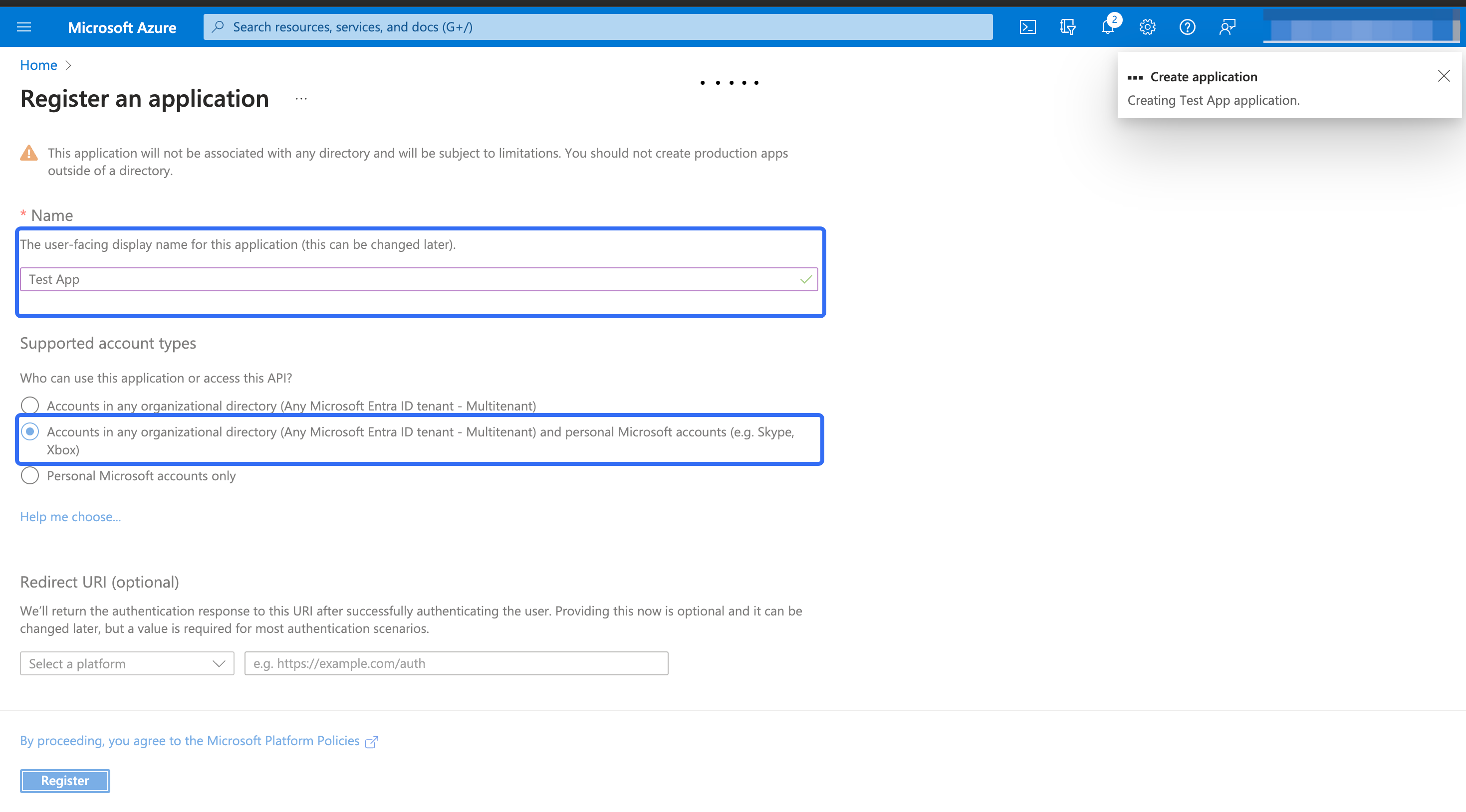This screenshot has height=812, width=1466.
Task: Click the warning triangle icon
Action: 29,153
